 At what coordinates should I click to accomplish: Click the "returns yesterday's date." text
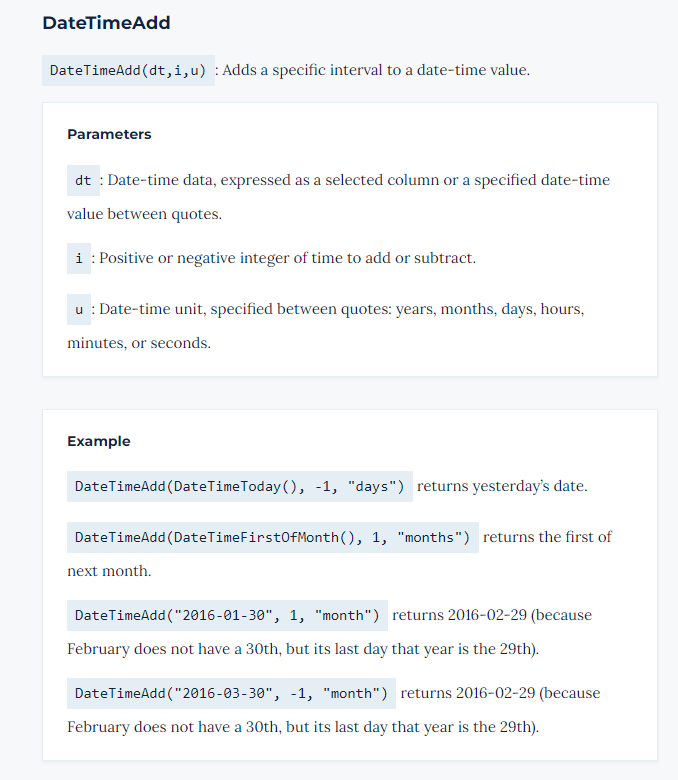pos(502,487)
